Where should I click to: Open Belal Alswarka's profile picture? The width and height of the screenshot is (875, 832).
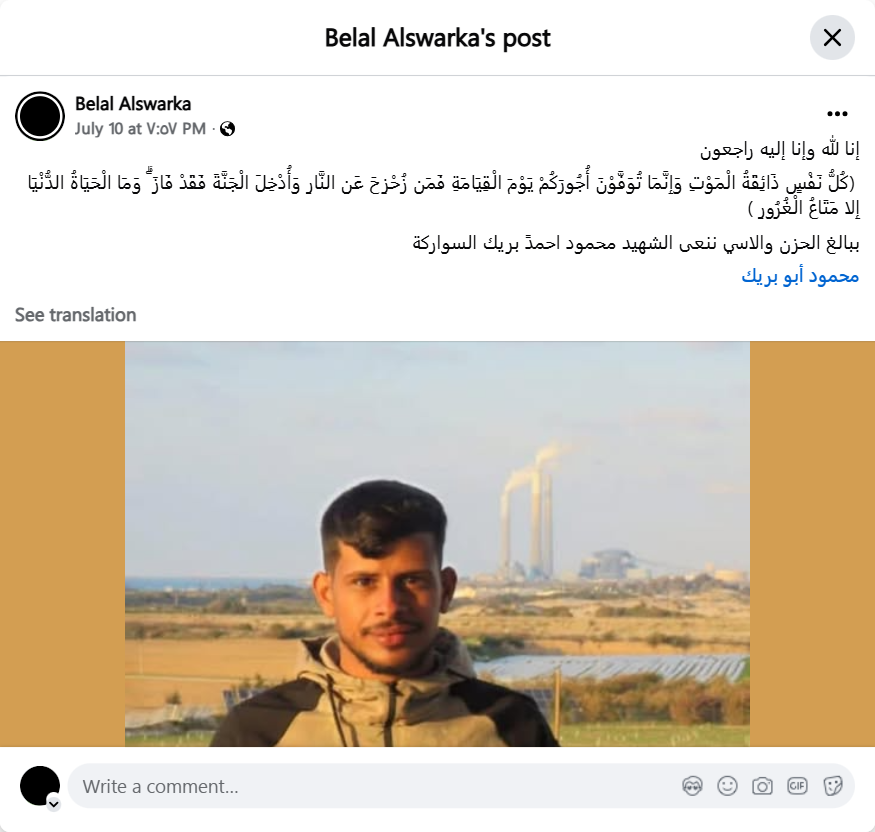pos(40,116)
